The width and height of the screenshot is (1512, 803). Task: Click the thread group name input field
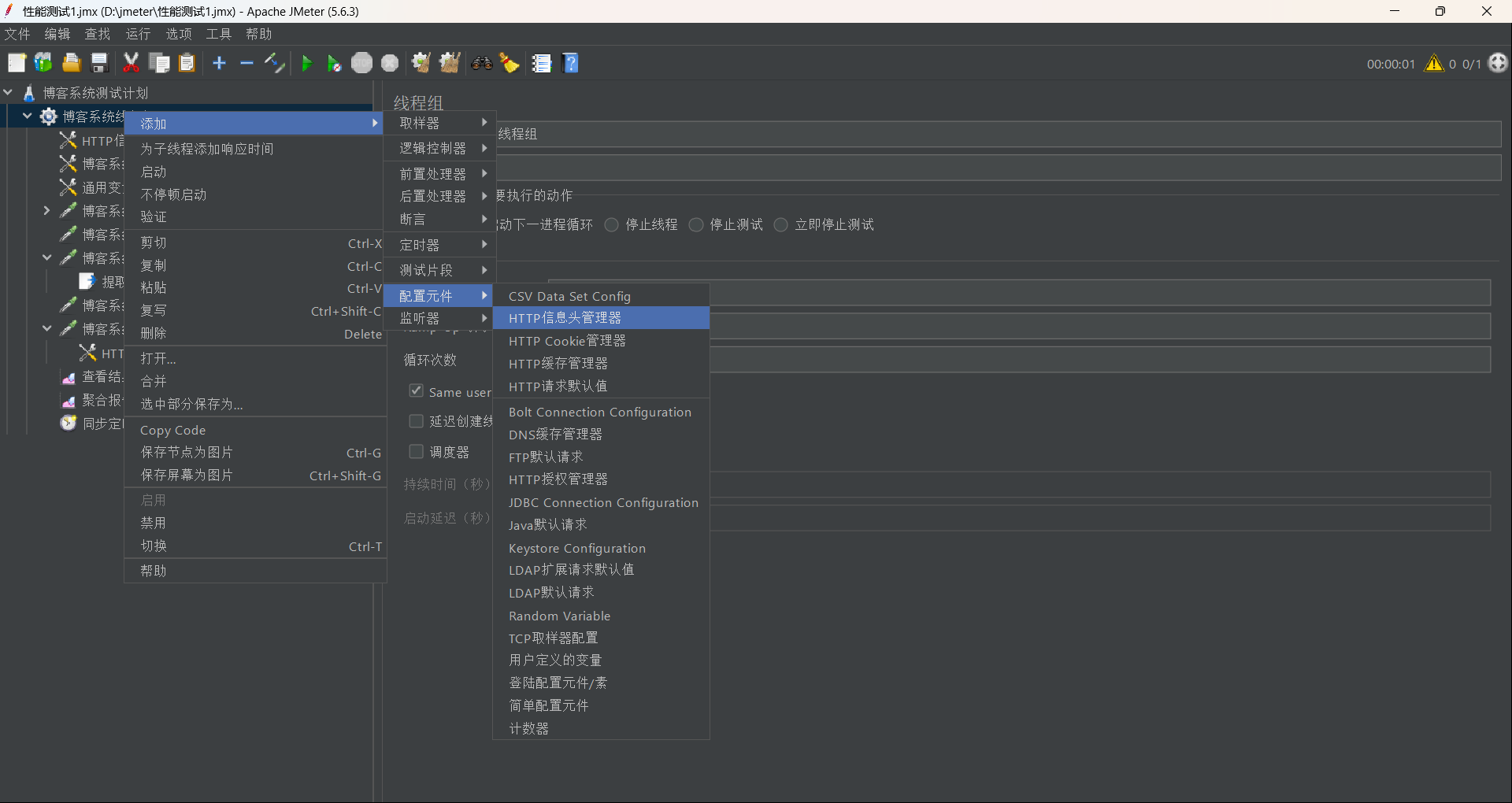click(x=999, y=134)
